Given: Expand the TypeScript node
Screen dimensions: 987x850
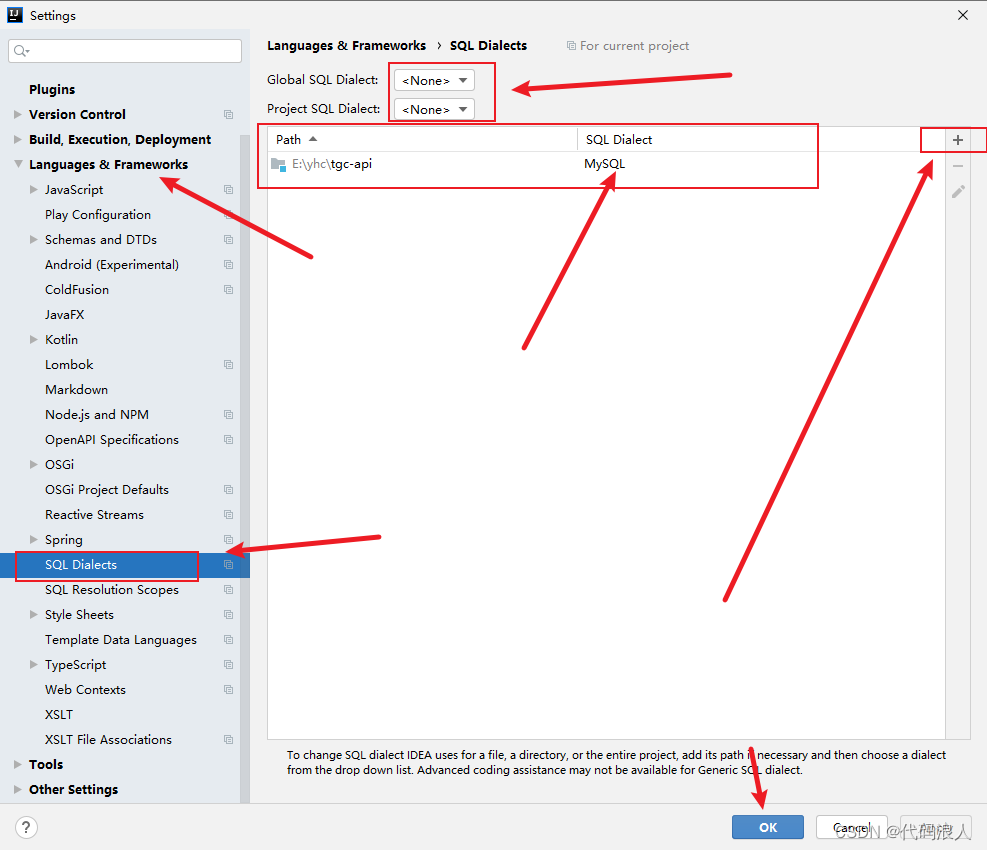Looking at the screenshot, I should [x=34, y=665].
